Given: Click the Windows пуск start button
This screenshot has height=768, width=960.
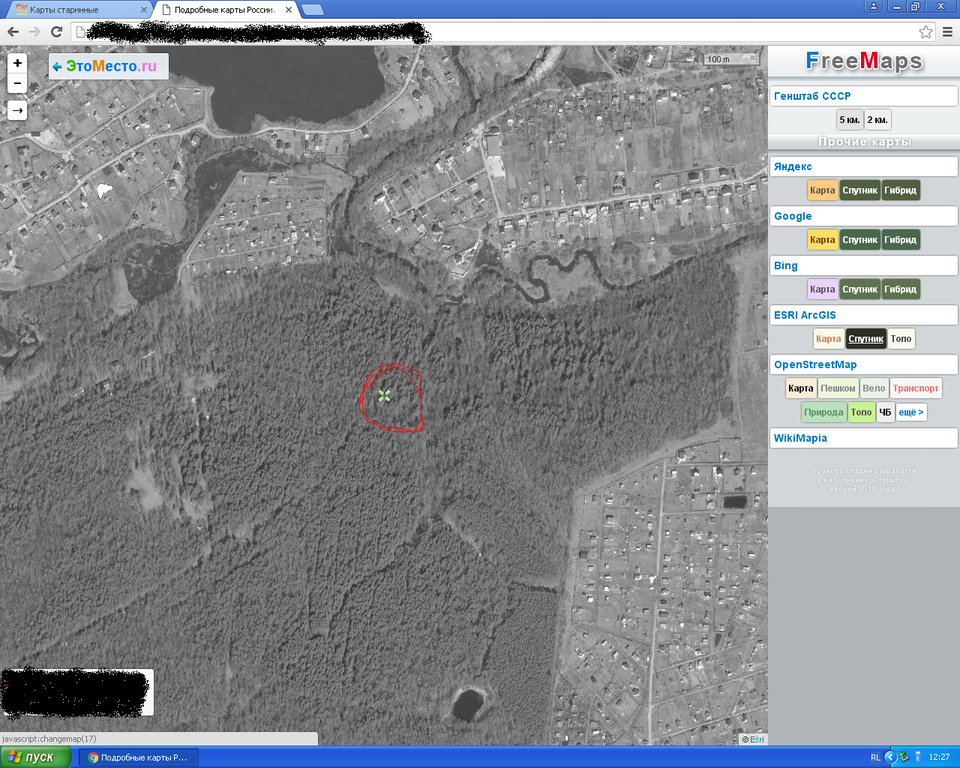Looking at the screenshot, I should 36,757.
